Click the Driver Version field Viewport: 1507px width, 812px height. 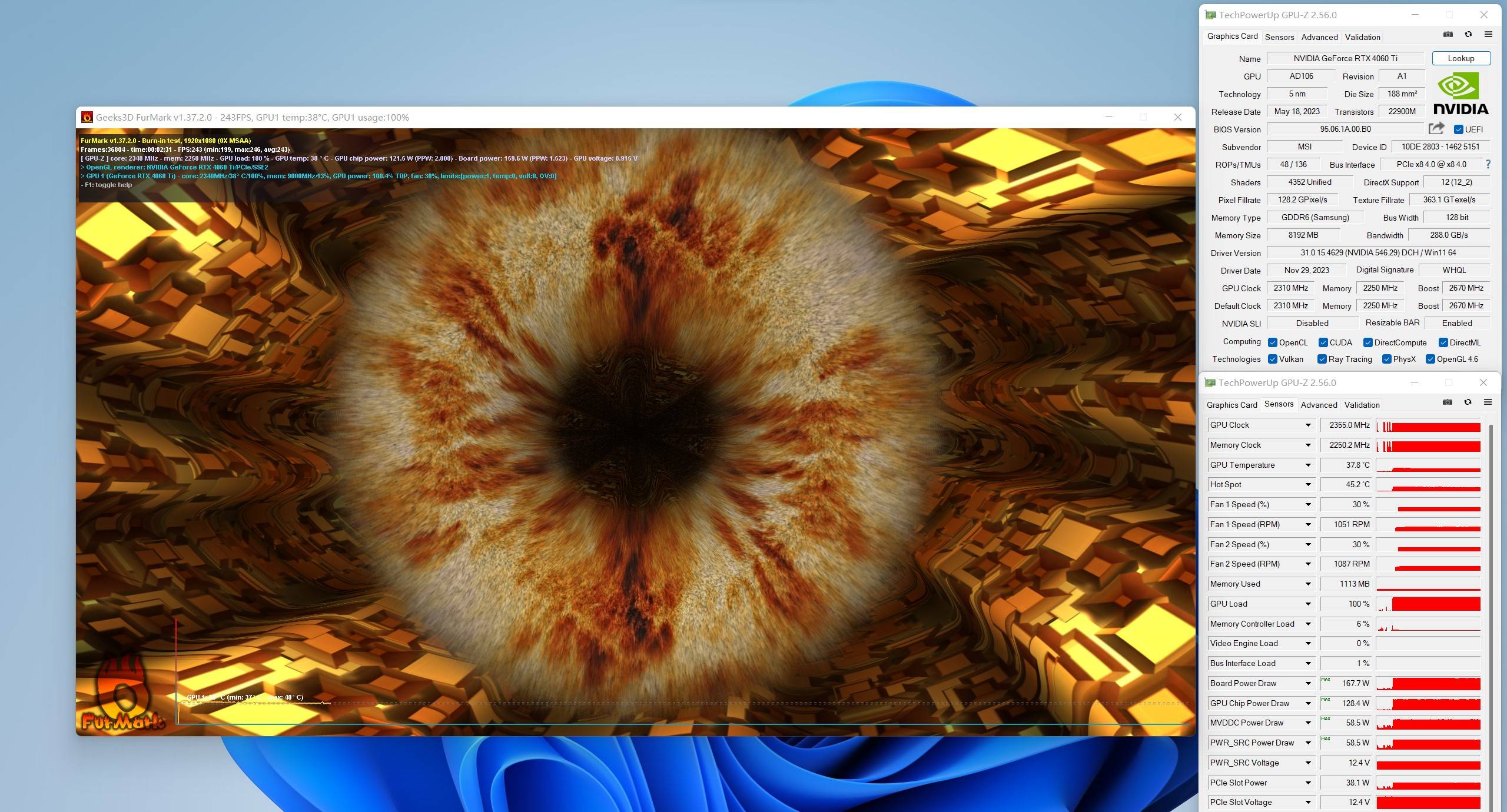pyautogui.click(x=1378, y=252)
